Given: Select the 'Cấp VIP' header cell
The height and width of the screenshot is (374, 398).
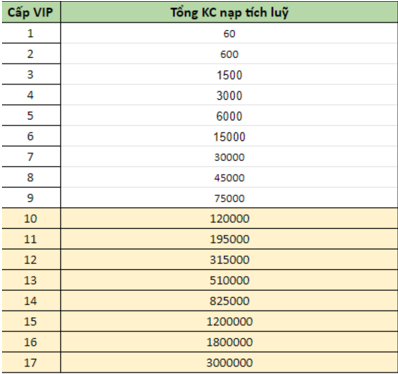Looking at the screenshot, I should pyautogui.click(x=31, y=13).
